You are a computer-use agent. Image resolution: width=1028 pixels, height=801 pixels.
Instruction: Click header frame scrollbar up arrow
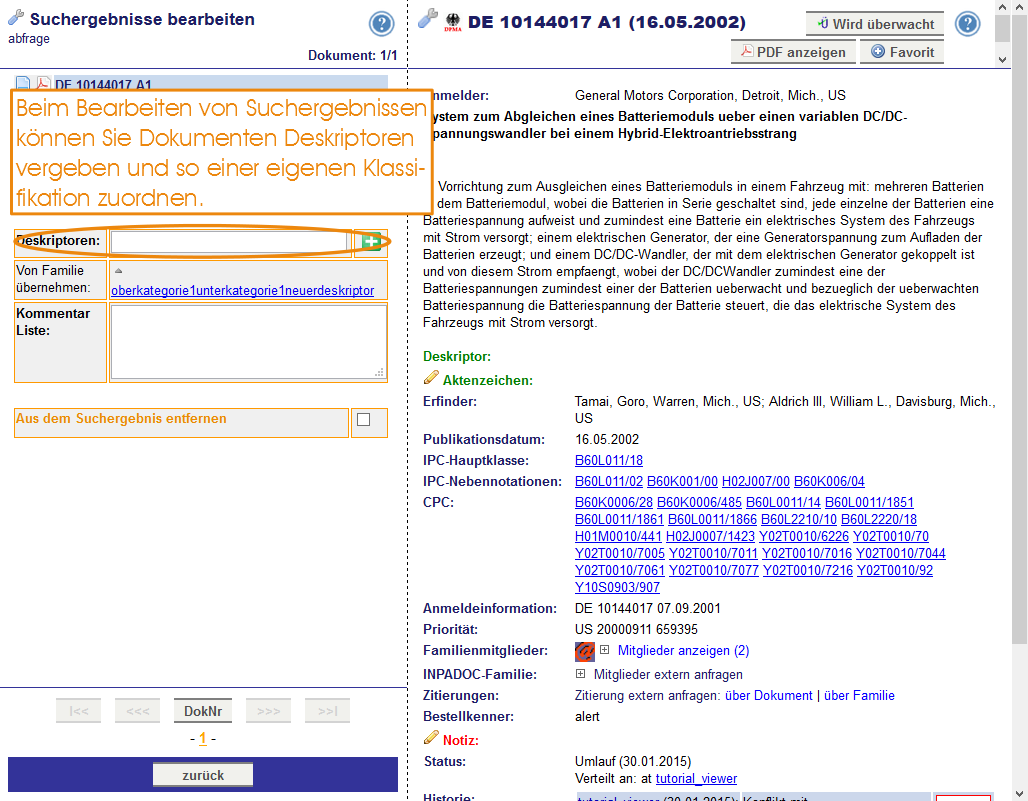click(x=1002, y=7)
